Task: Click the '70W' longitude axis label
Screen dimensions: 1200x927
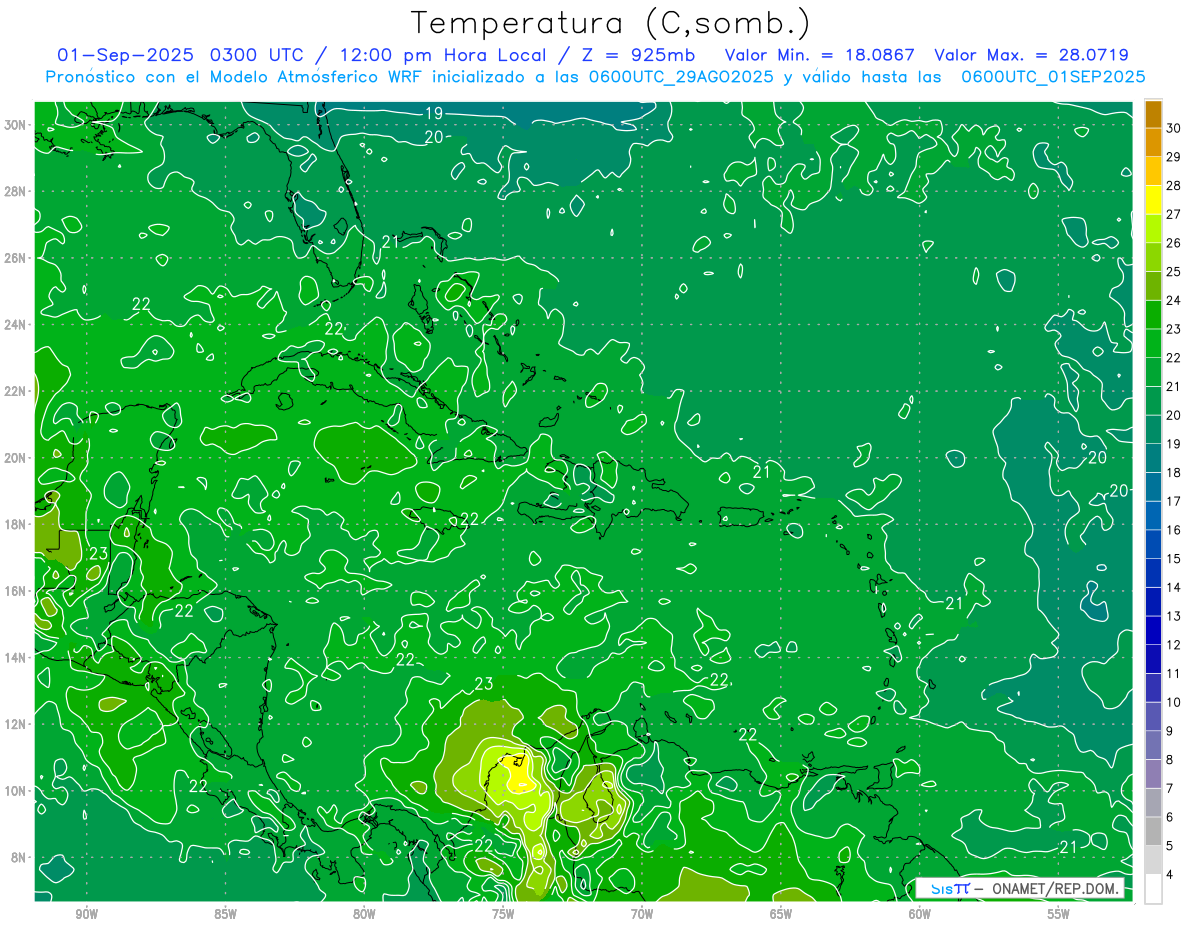Action: pyautogui.click(x=642, y=914)
